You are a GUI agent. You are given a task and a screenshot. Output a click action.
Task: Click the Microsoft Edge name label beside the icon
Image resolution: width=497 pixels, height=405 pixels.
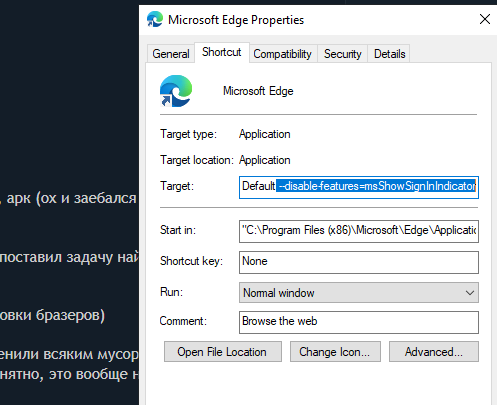(x=258, y=91)
